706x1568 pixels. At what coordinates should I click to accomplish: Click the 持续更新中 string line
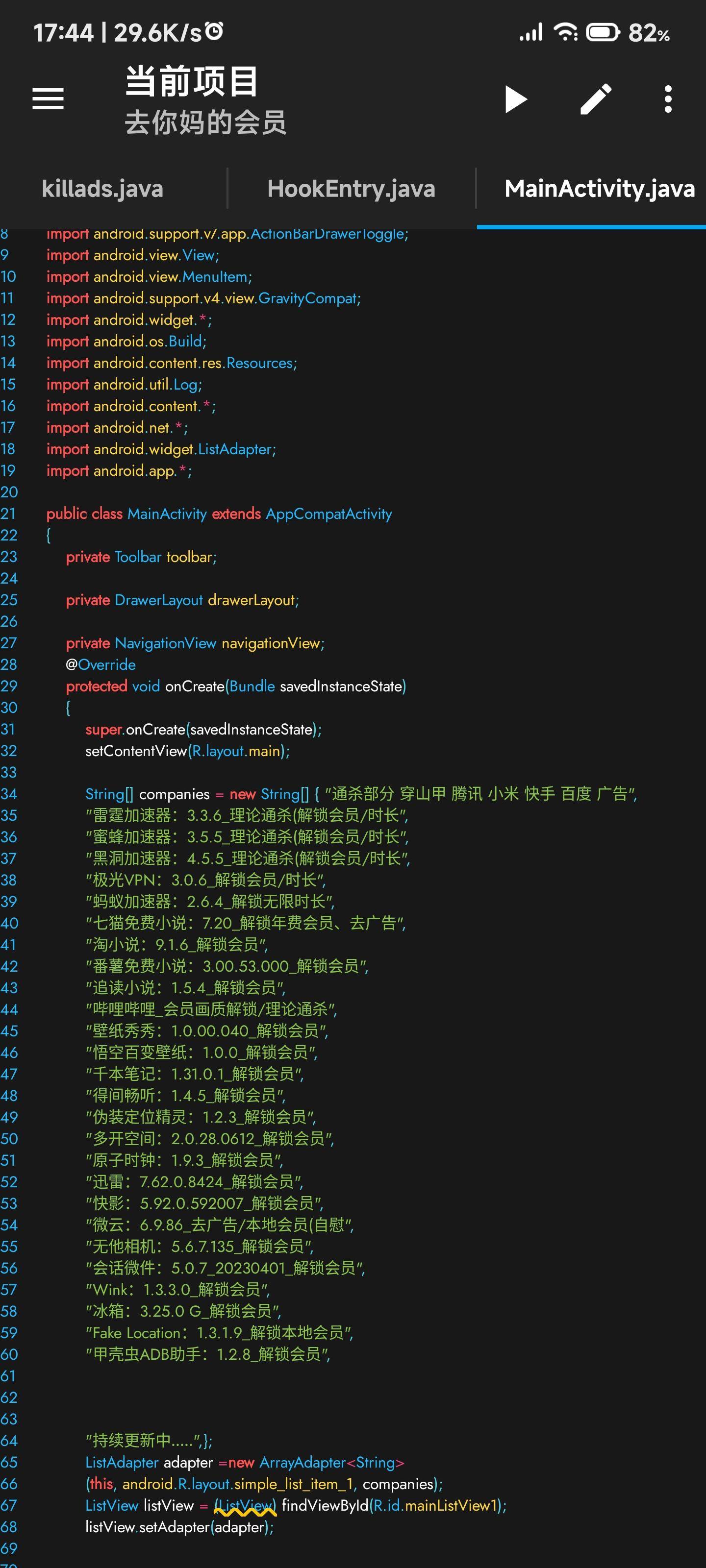(x=149, y=1441)
